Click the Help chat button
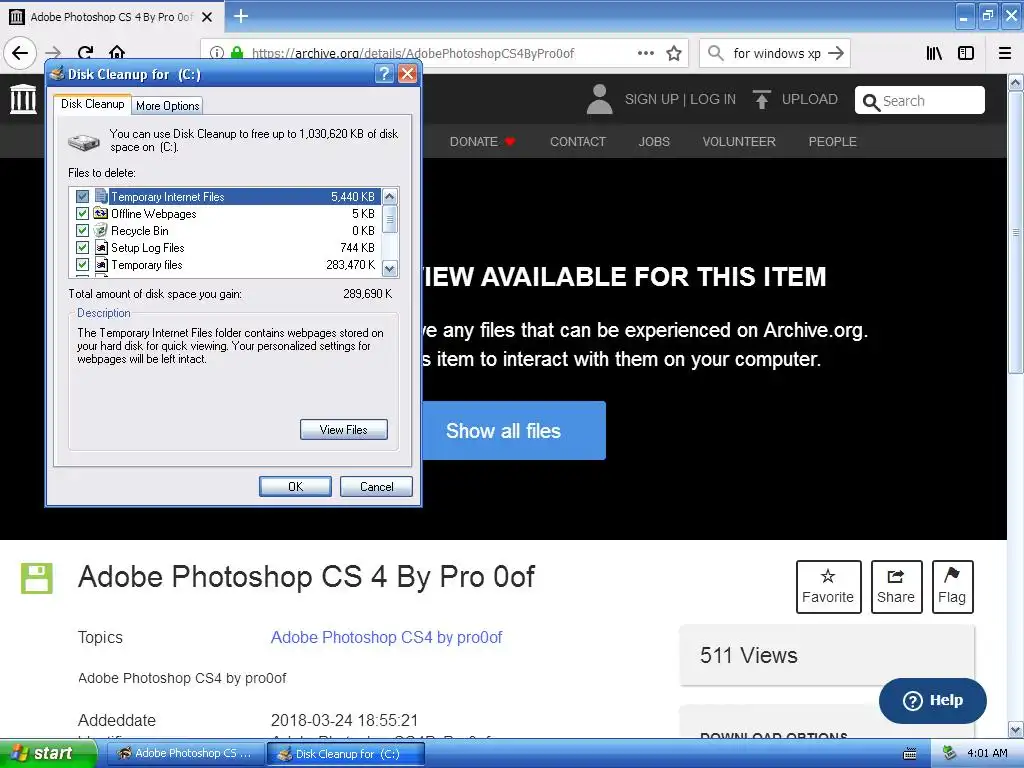The height and width of the screenshot is (768, 1024). coord(933,700)
